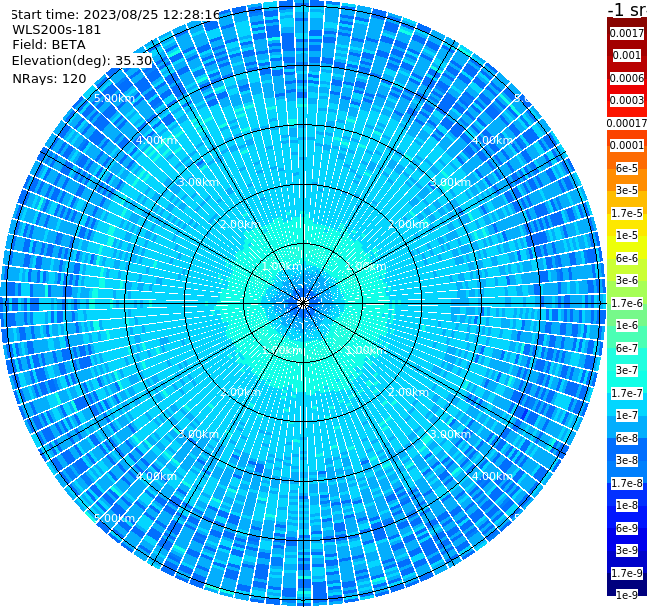This screenshot has width=647, height=607.
Task: Click the 6e-6 colorbar label
Action: click(627, 258)
